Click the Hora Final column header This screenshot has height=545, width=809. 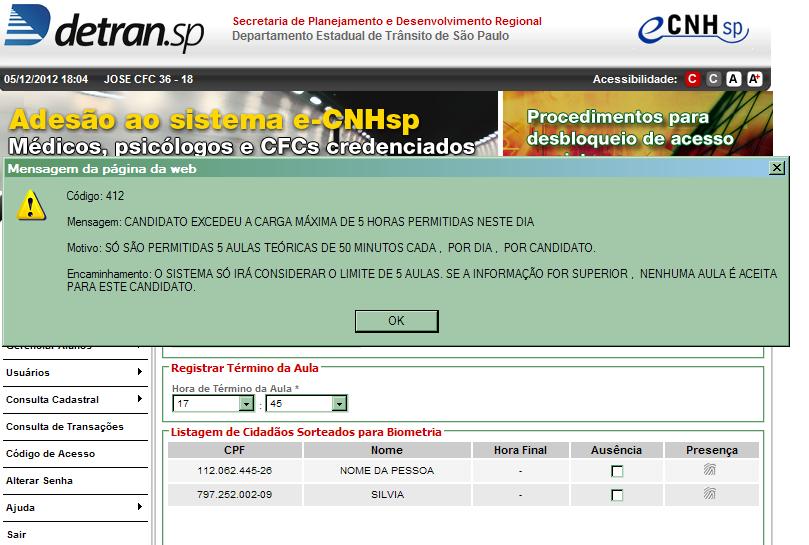(x=521, y=450)
